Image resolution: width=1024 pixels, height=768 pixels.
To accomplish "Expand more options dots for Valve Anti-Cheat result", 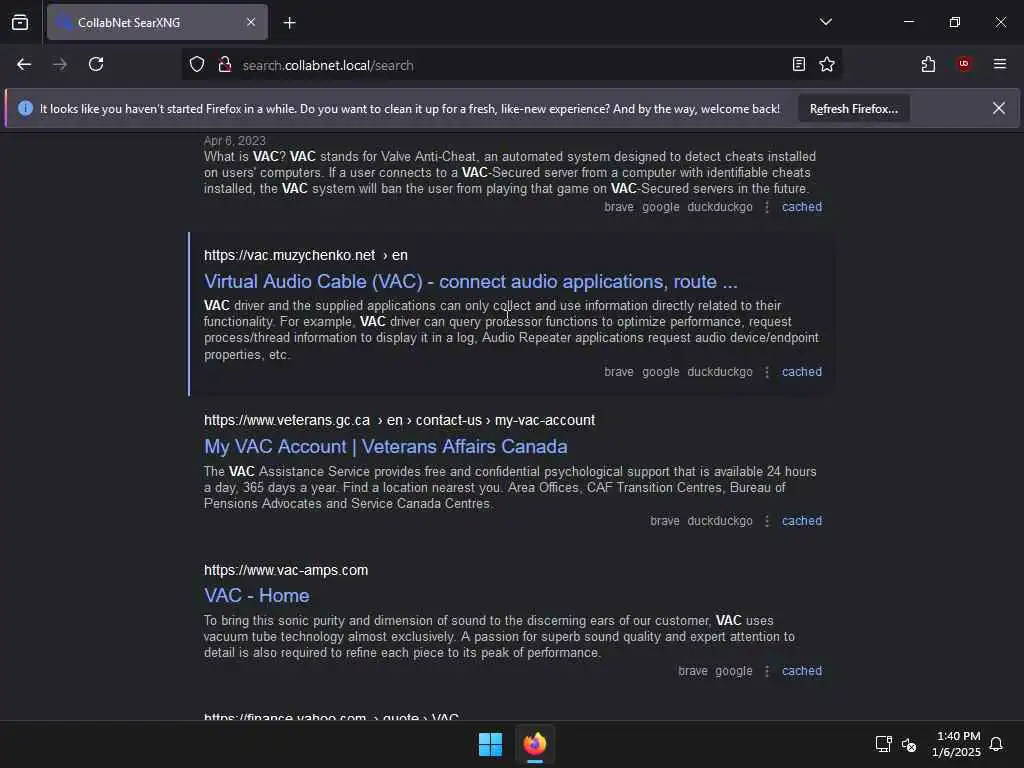I will pos(767,207).
